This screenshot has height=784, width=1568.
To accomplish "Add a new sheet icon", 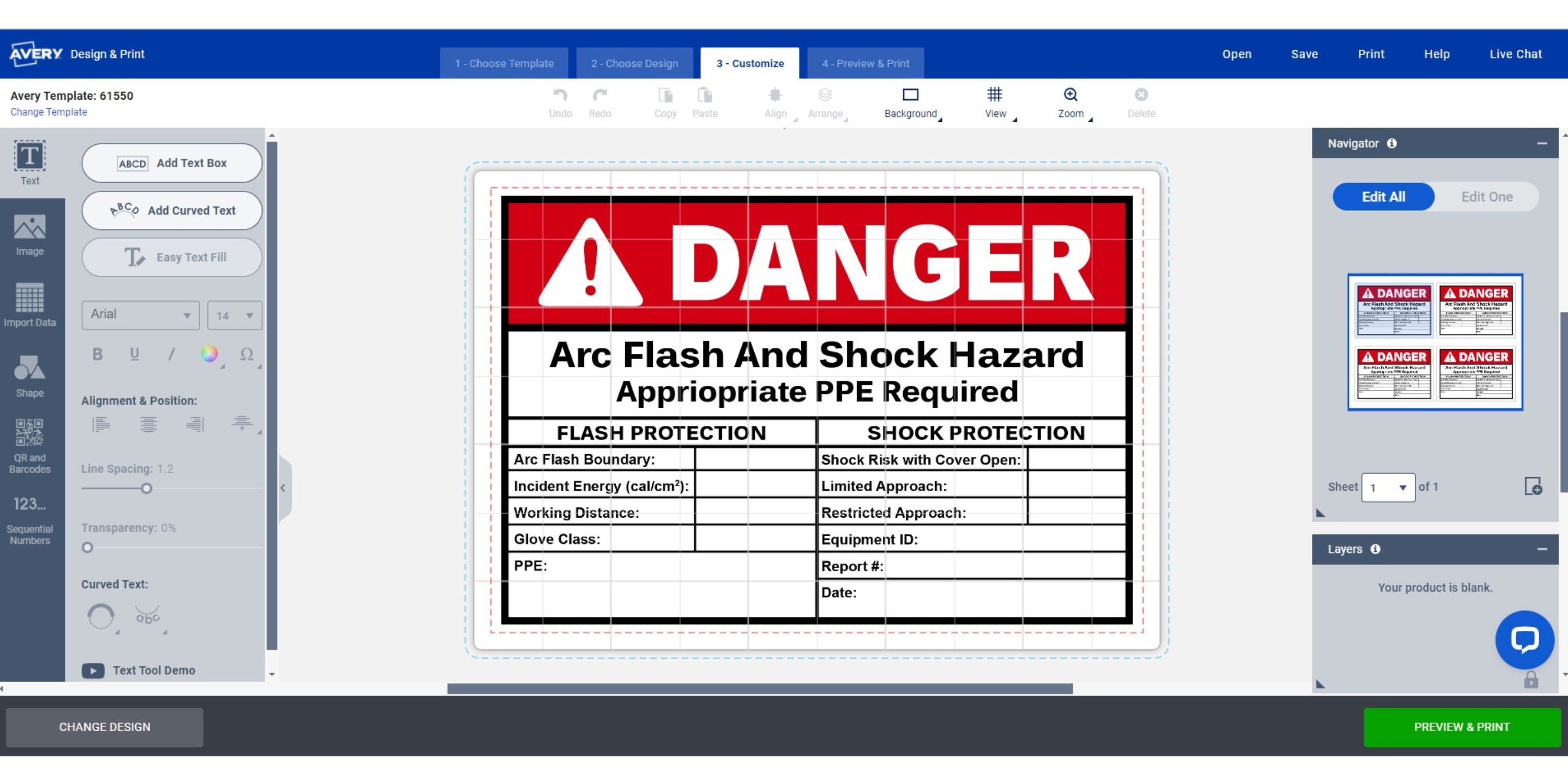I will tap(1532, 487).
